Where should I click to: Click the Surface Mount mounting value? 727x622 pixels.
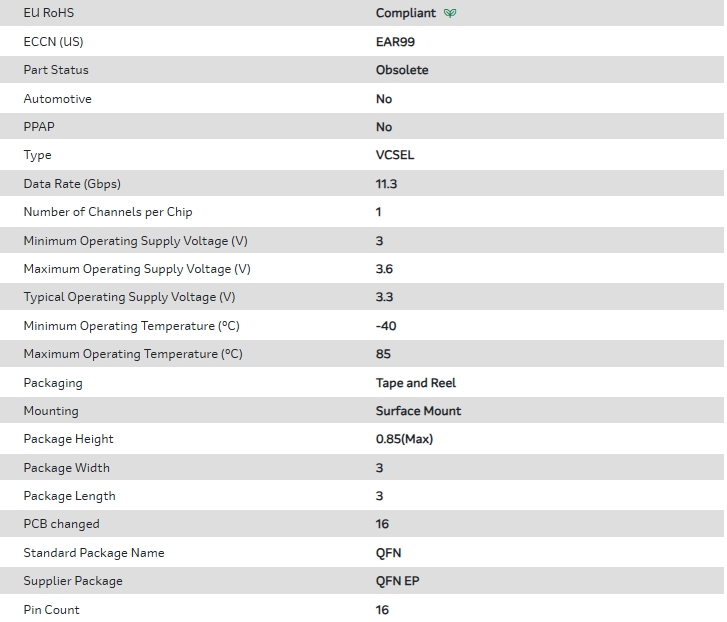pyautogui.click(x=418, y=411)
